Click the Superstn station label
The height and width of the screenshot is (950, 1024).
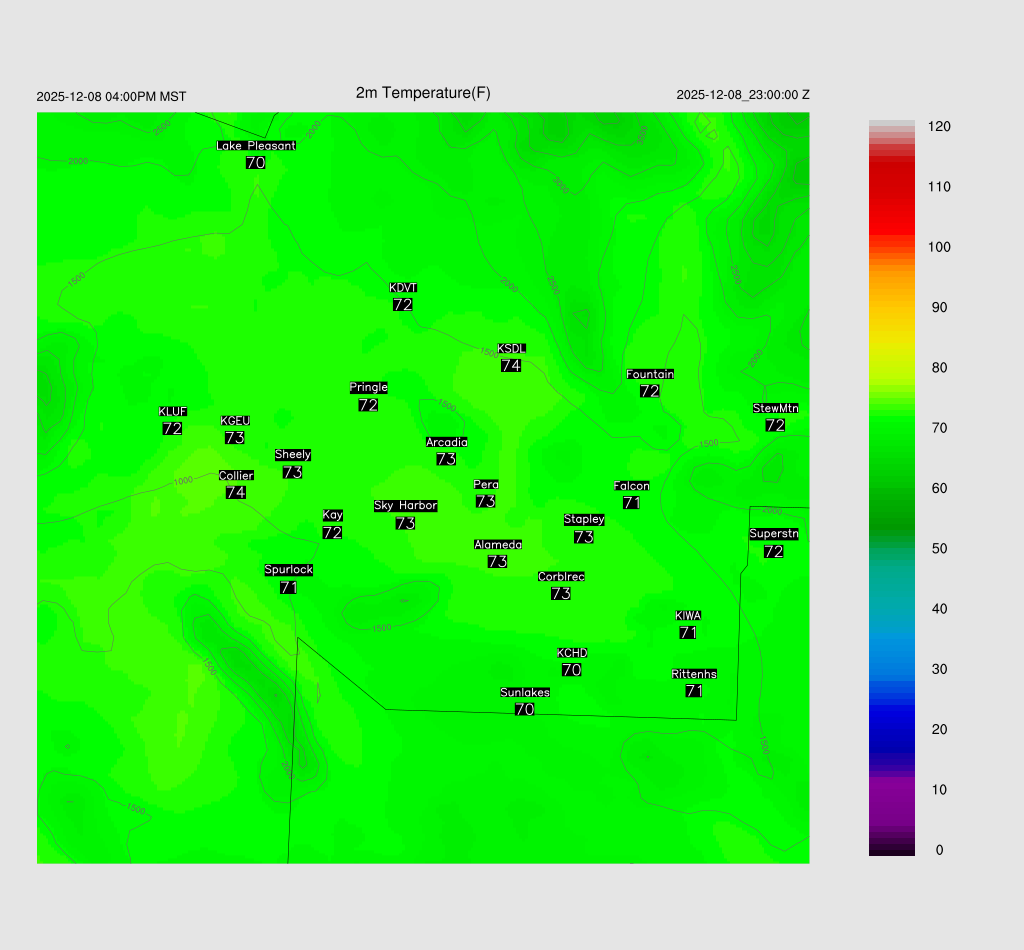[774, 533]
